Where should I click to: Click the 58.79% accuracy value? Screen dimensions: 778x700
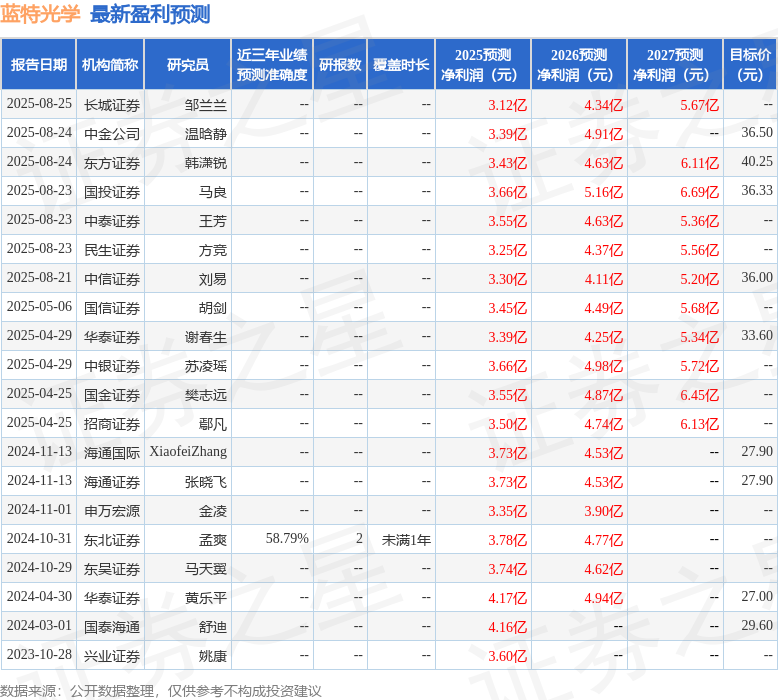click(287, 538)
